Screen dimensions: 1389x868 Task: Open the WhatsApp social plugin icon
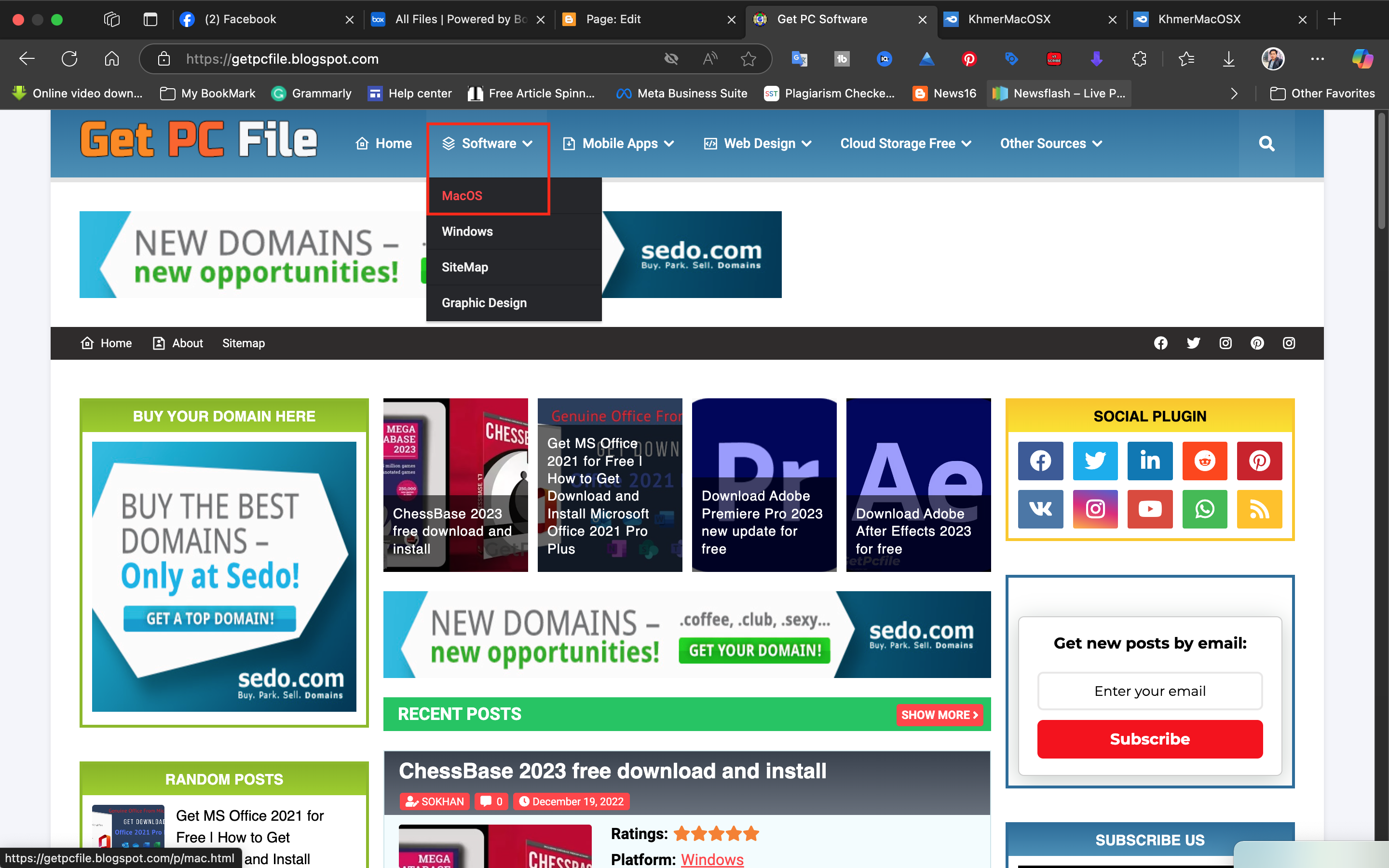click(1204, 509)
